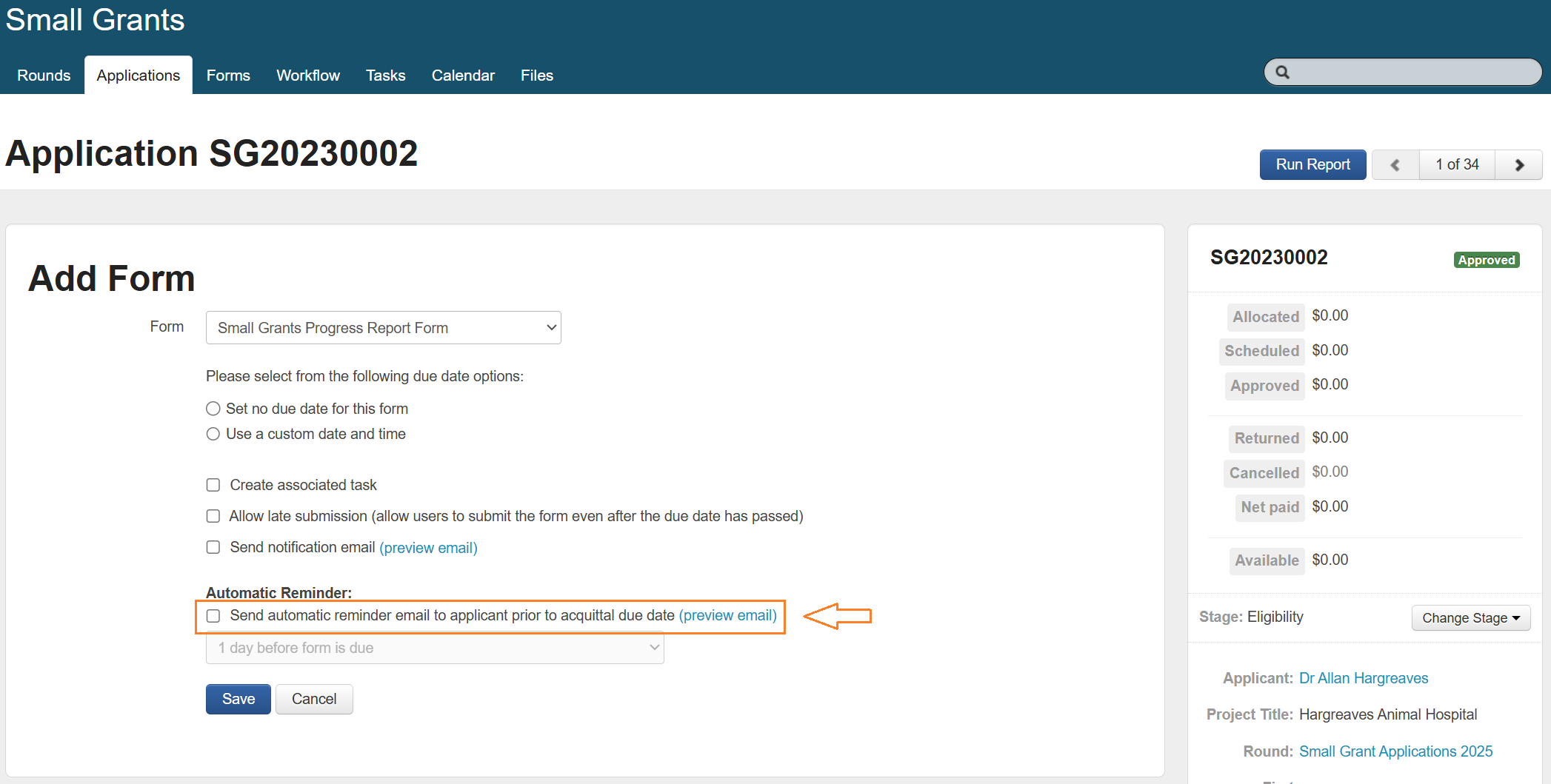Open the Change Stage dropdown
Image resolution: width=1551 pixels, height=784 pixels.
1470,618
